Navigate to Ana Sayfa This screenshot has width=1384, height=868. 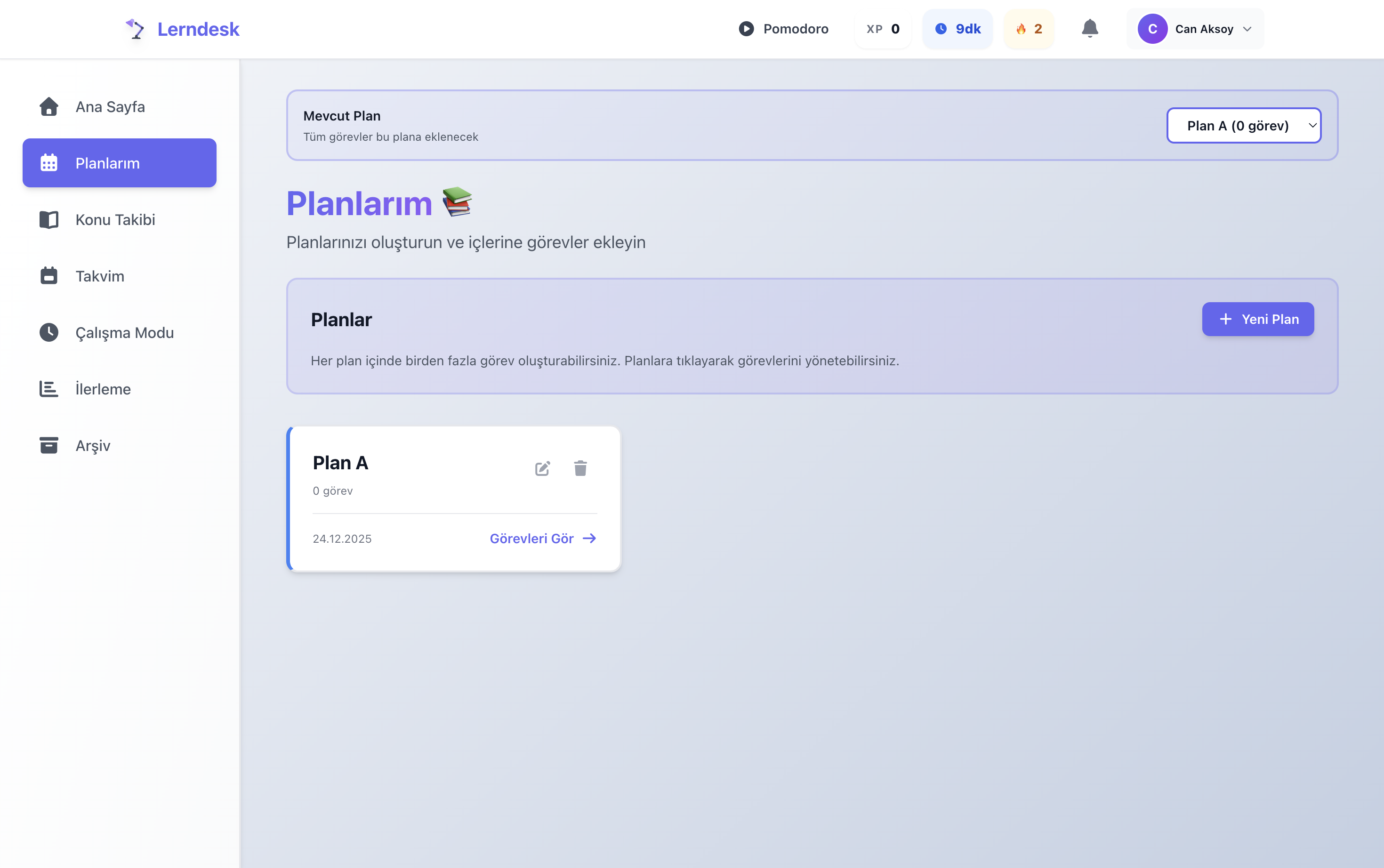(111, 106)
